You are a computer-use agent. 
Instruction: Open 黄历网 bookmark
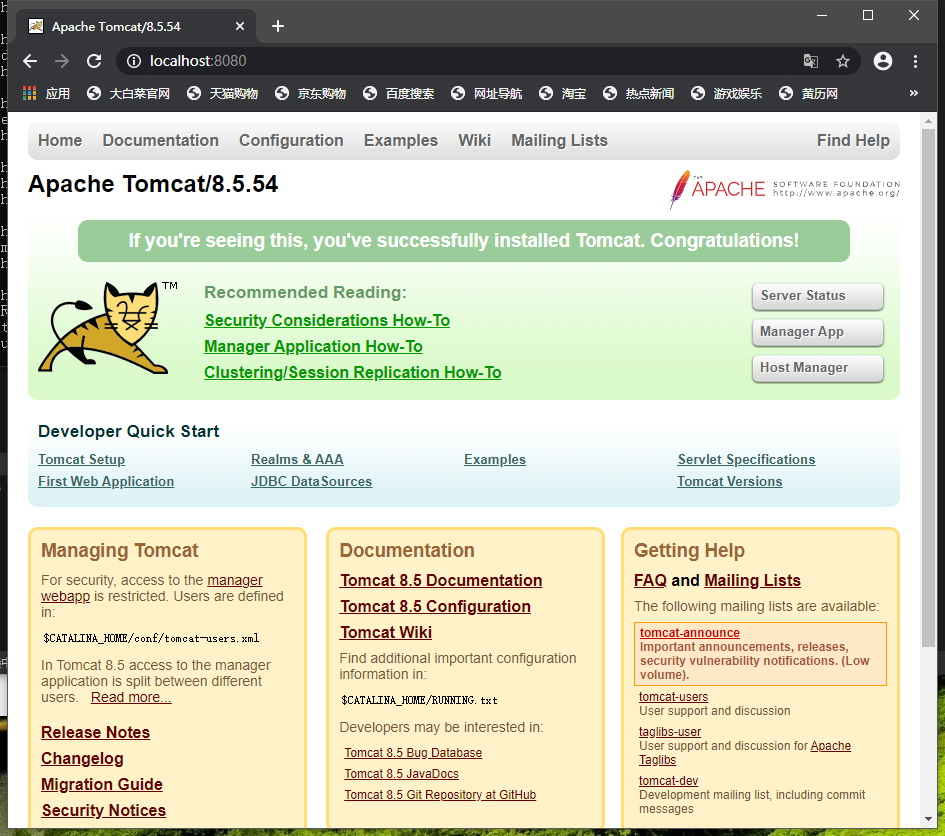808,93
